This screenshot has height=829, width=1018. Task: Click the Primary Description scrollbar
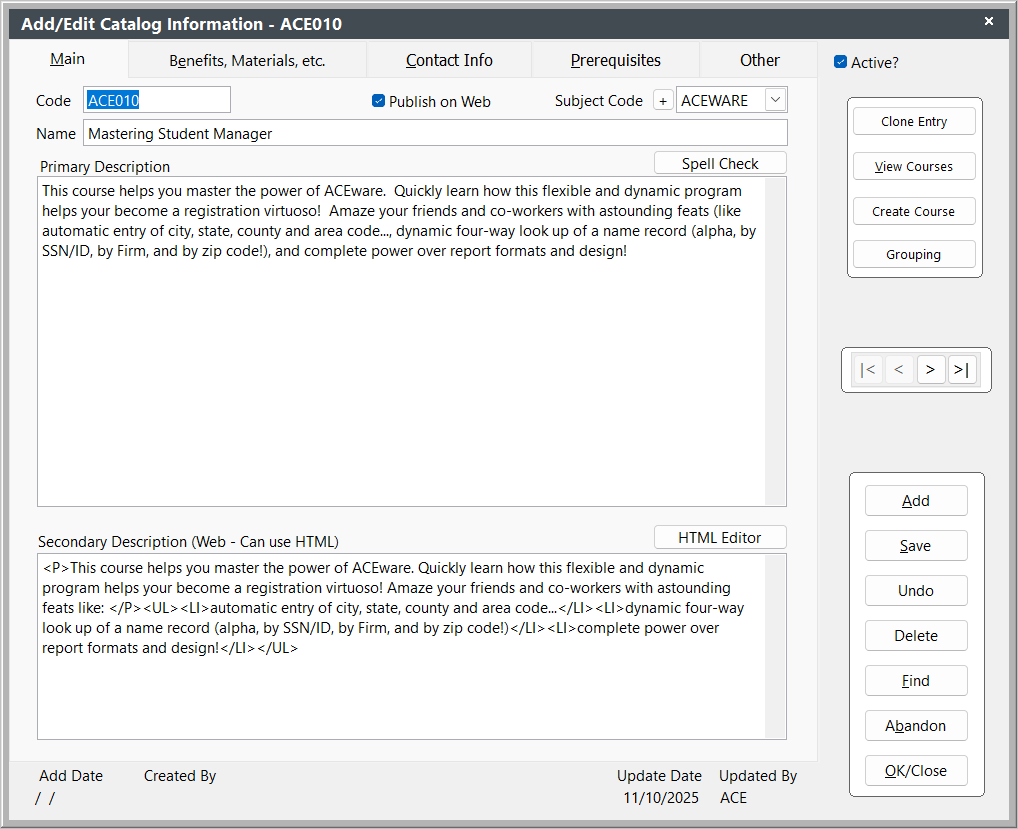coord(775,341)
